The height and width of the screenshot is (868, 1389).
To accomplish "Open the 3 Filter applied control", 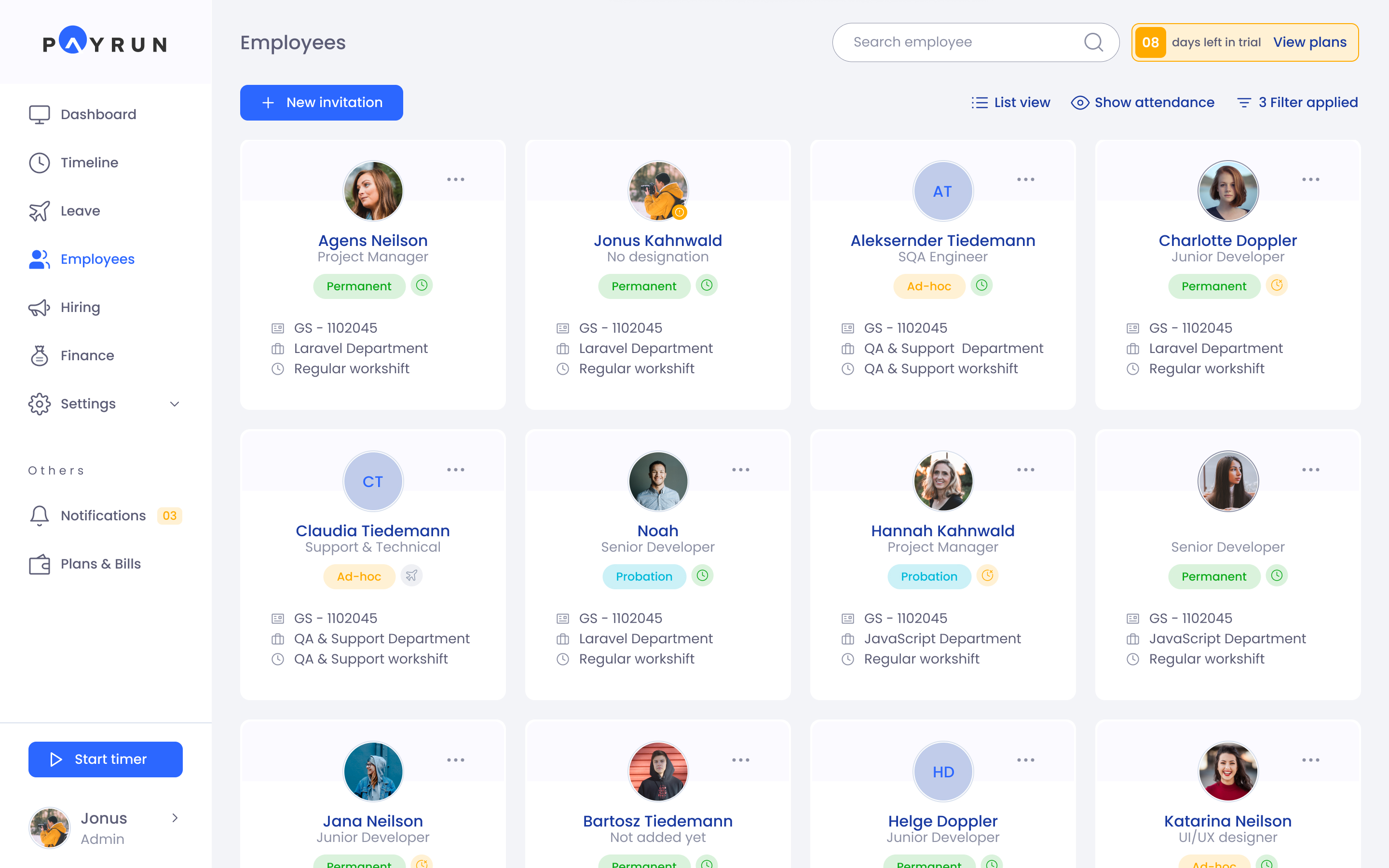I will coord(1297,102).
